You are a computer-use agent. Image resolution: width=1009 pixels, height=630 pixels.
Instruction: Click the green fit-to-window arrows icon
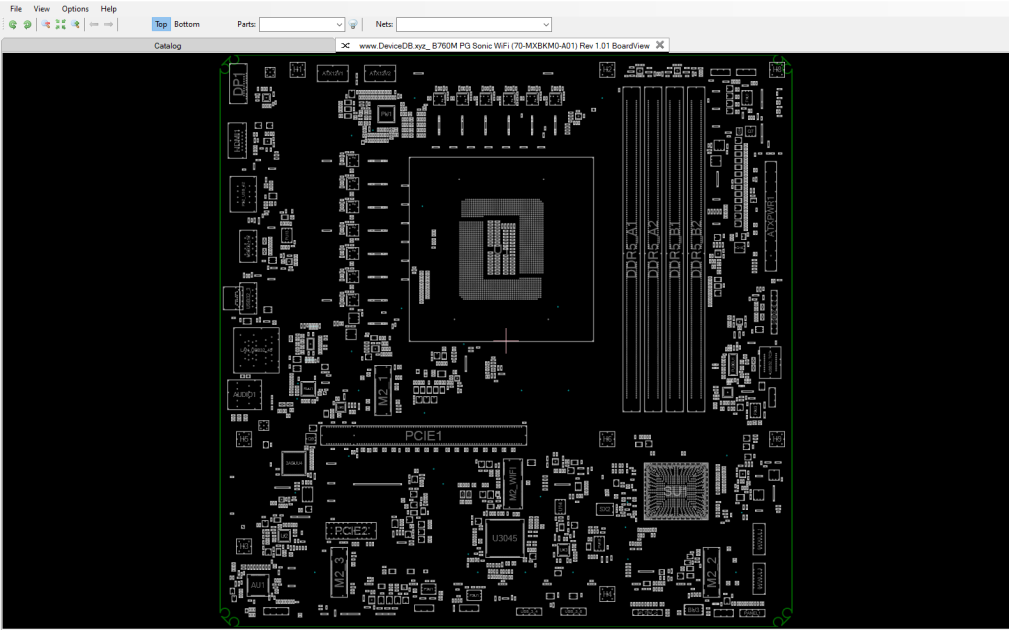[60, 24]
